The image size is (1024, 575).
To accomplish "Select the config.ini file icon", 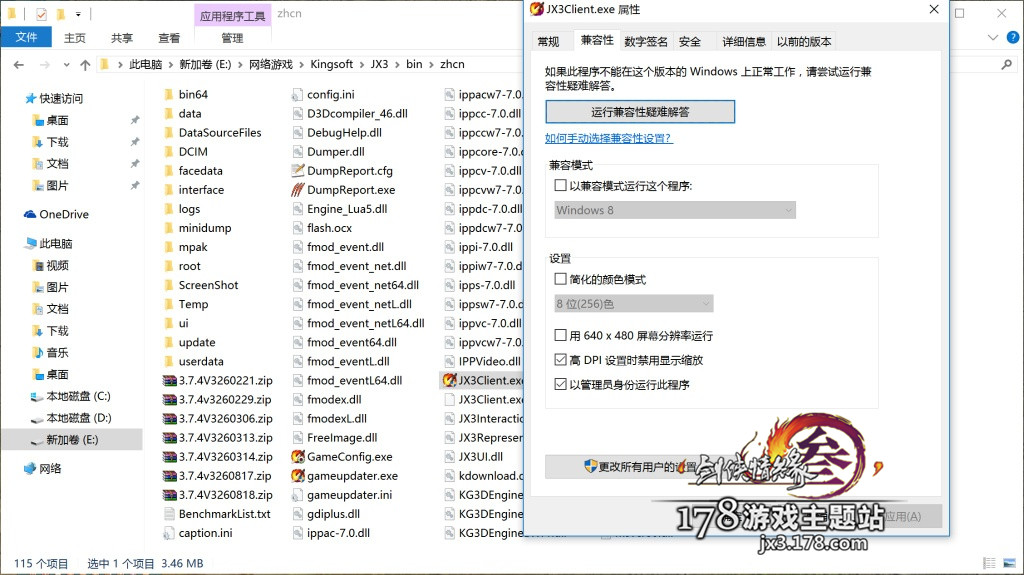I will (298, 94).
